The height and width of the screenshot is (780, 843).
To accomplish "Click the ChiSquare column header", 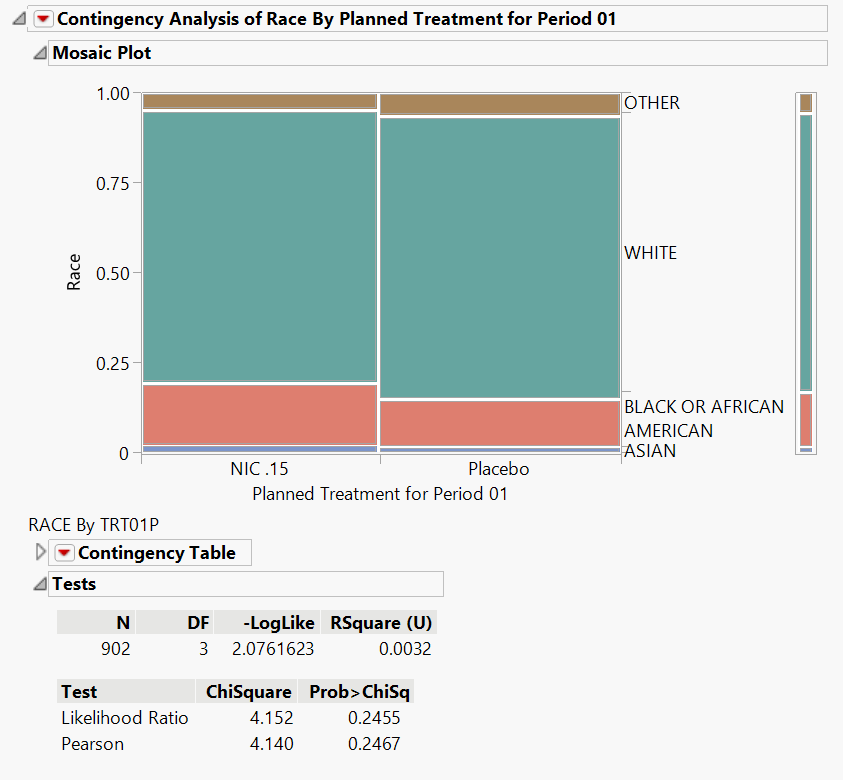I will [248, 692].
